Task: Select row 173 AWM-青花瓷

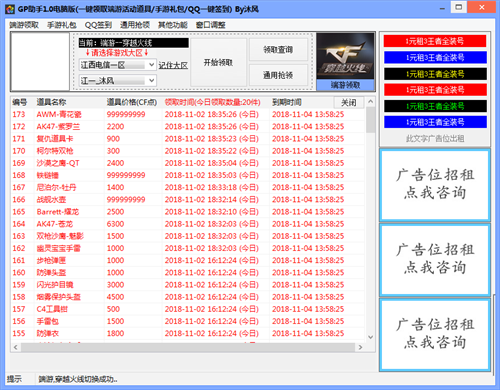Action: point(188,114)
